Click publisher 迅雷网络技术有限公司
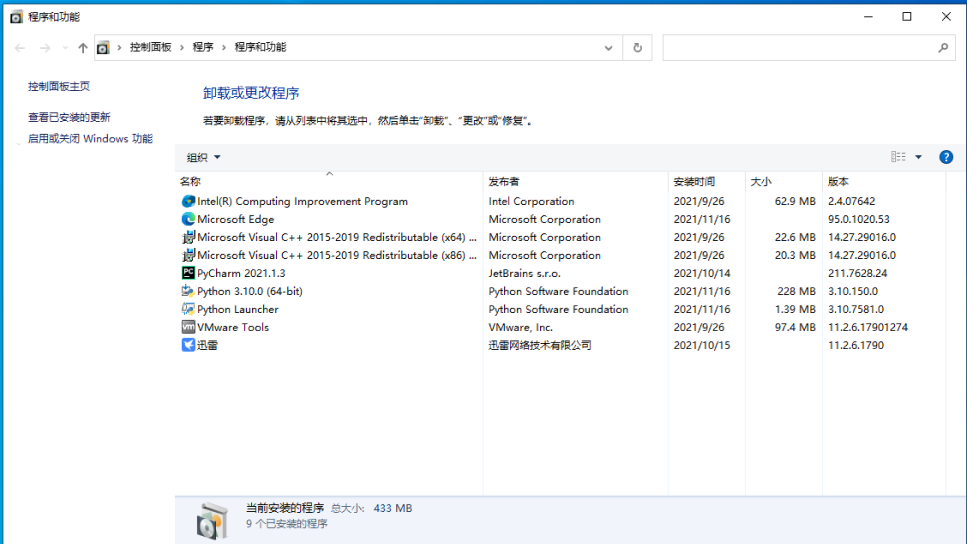Viewport: 967px width, 544px height. [x=540, y=345]
